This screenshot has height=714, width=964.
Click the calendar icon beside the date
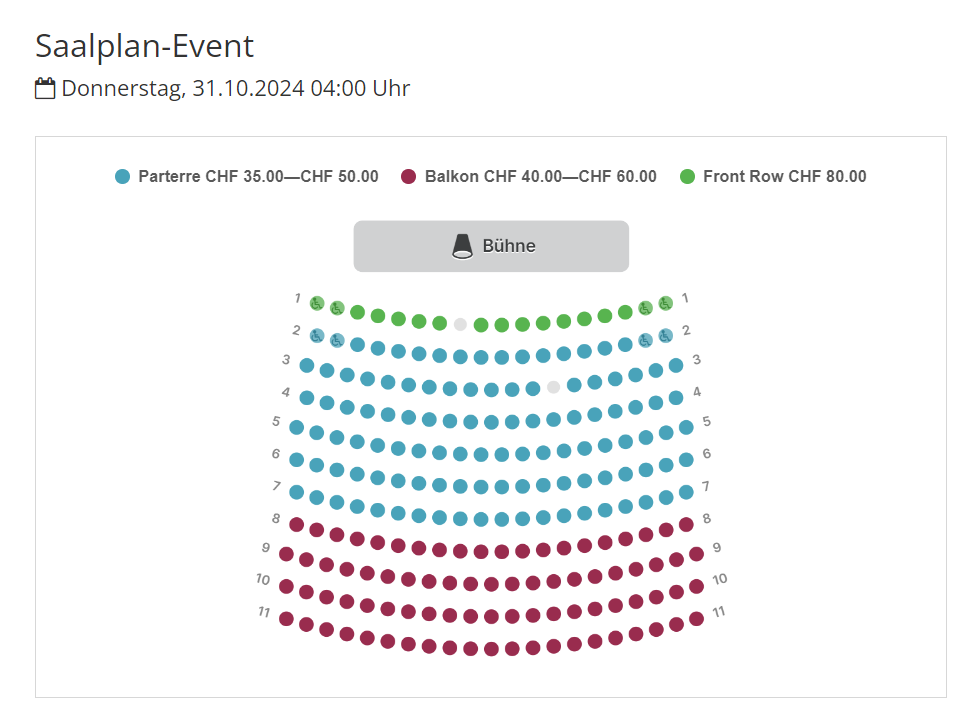pos(45,88)
